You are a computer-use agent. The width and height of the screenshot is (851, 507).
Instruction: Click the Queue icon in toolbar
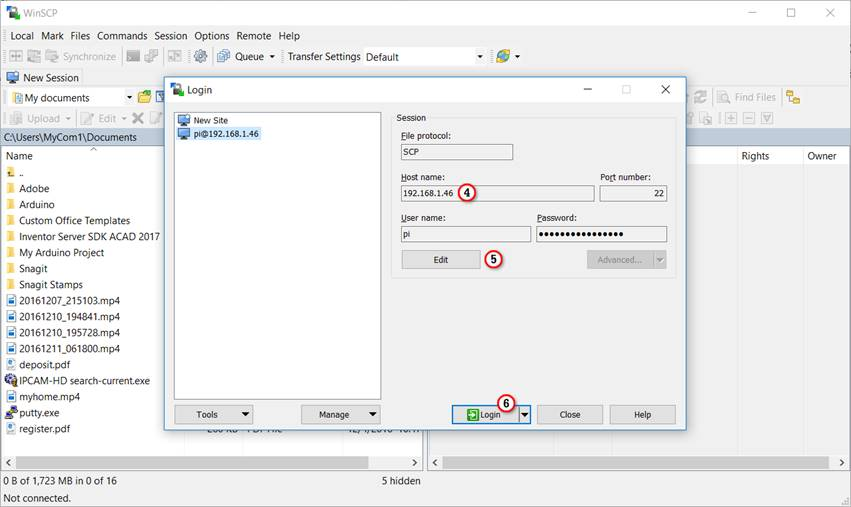[x=224, y=56]
